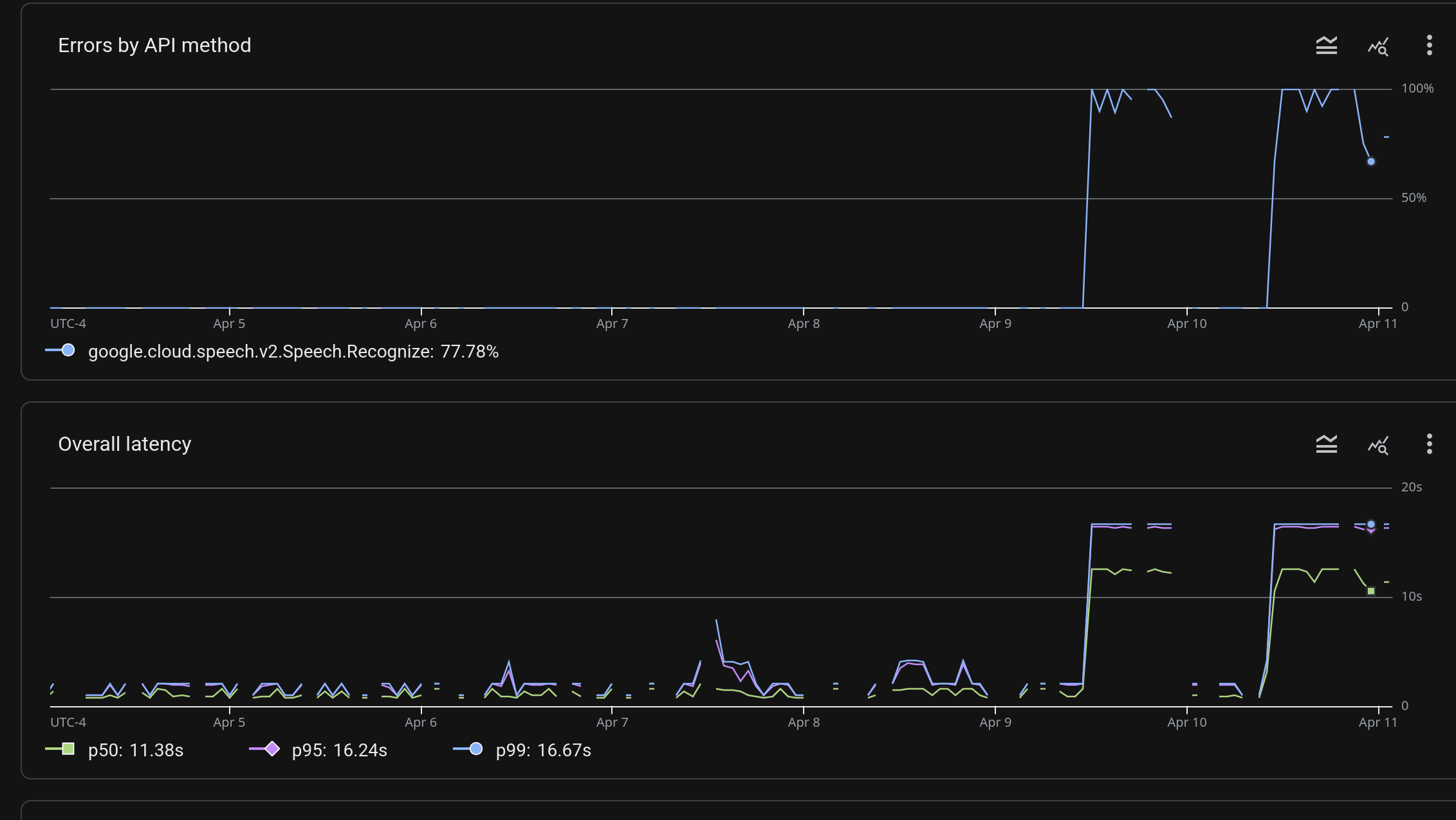The width and height of the screenshot is (1456, 820).
Task: Click p95 purple diamond legend marker
Action: (x=272, y=749)
